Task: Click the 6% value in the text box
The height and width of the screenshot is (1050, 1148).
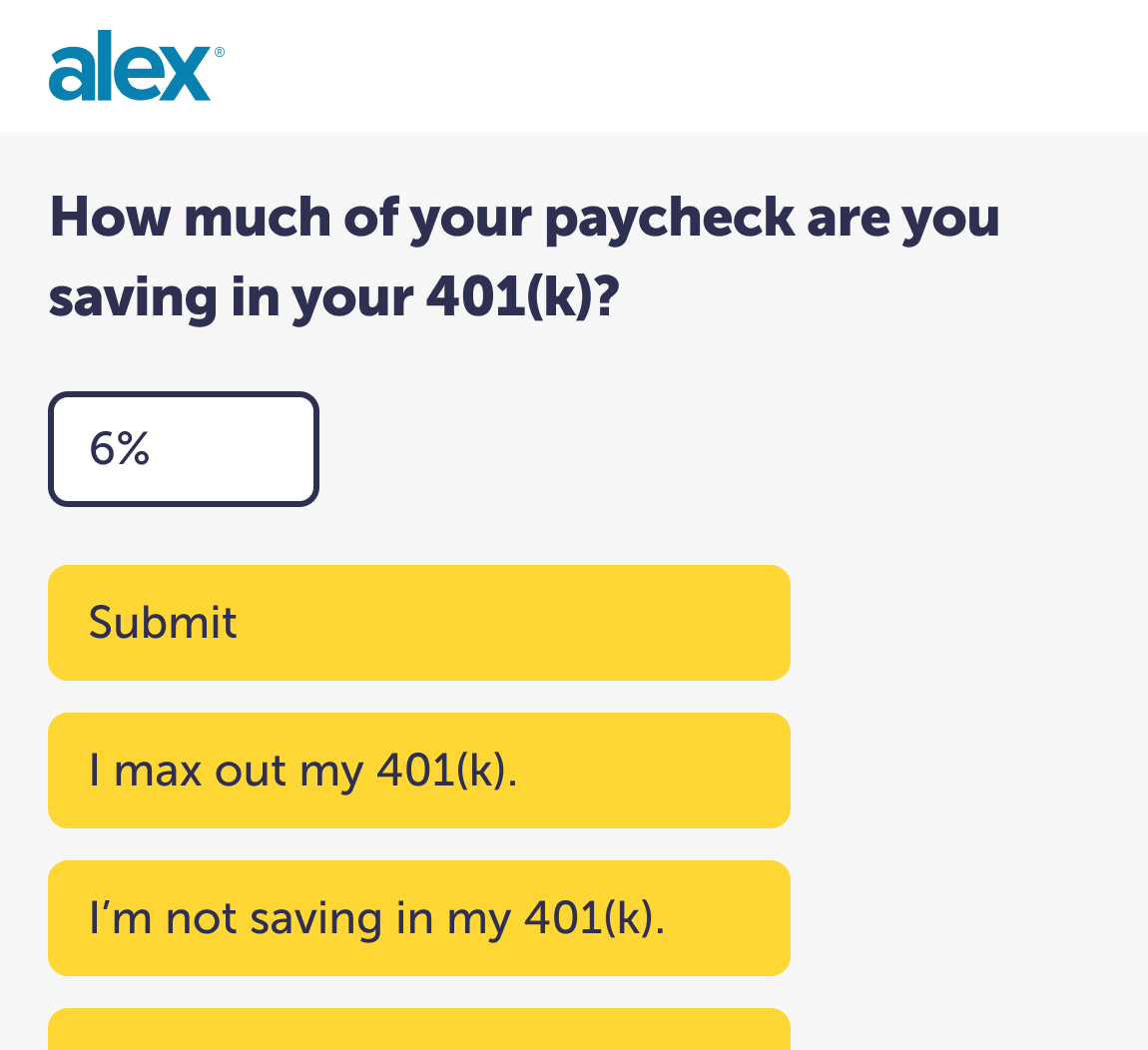Action: tap(120, 448)
